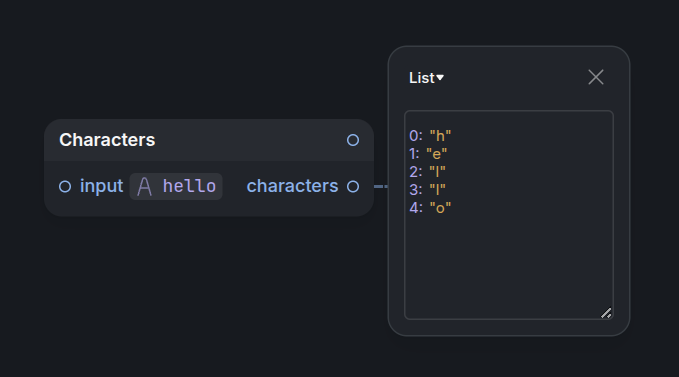Select list item 3 "l"

click(427, 190)
